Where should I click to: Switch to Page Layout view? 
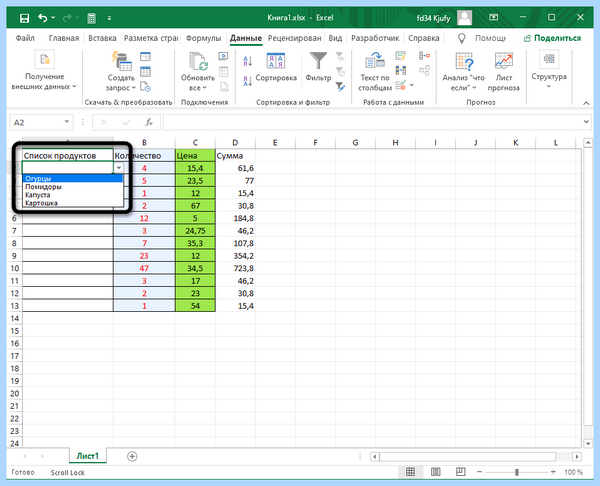[x=435, y=472]
